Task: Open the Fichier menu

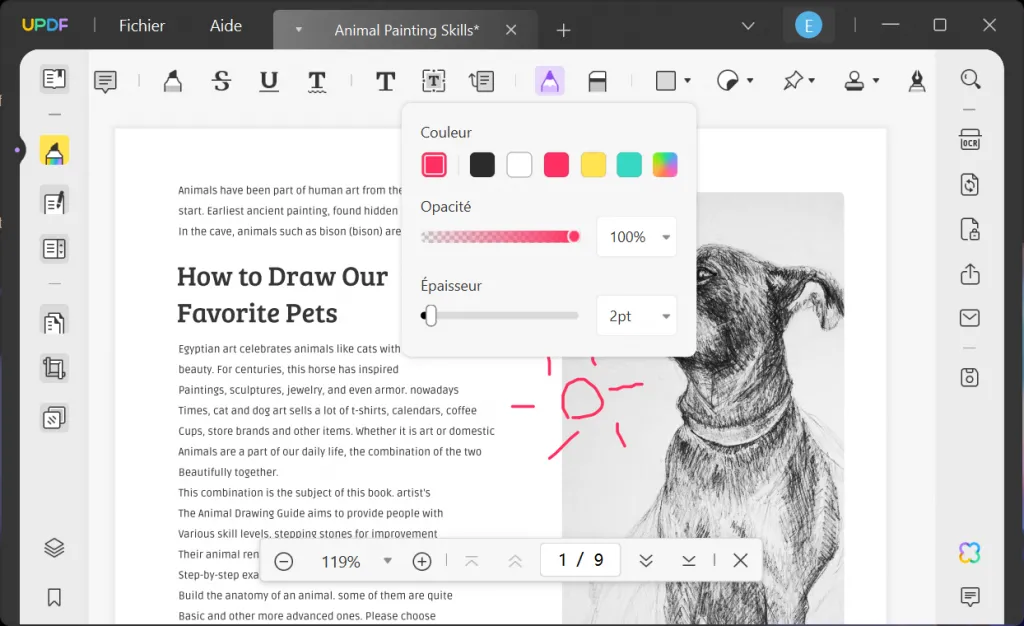Action: pyautogui.click(x=141, y=26)
